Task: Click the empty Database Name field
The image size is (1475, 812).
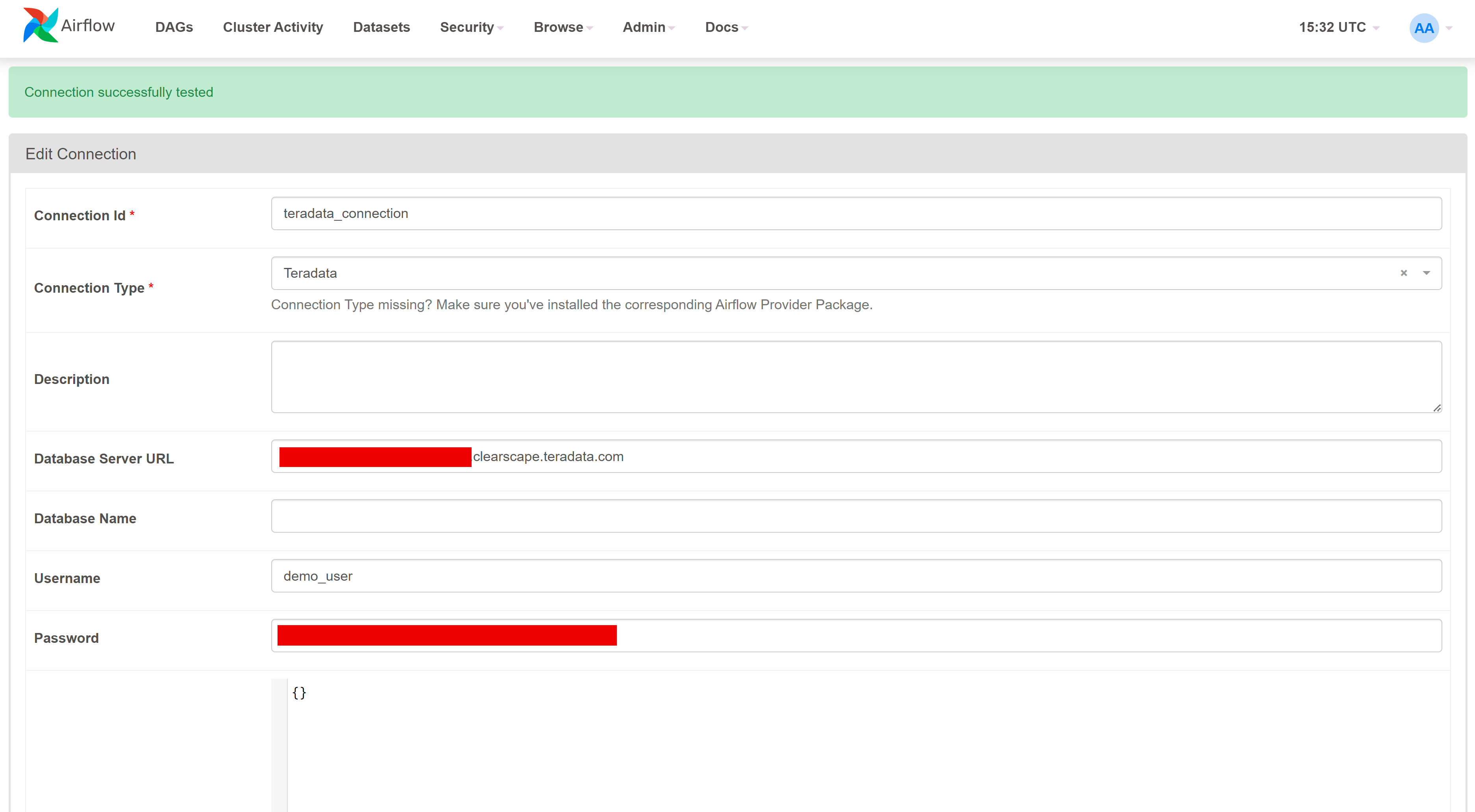Action: [856, 516]
